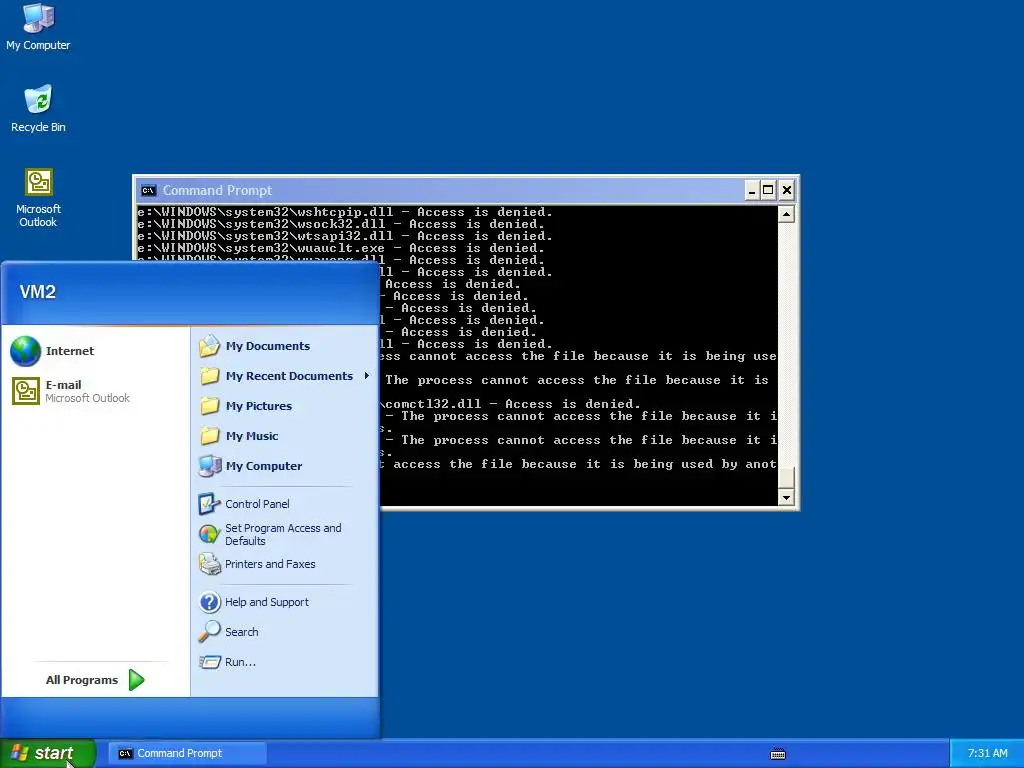The width and height of the screenshot is (1024, 768).
Task: Click the Control Panel icon
Action: tap(209, 504)
